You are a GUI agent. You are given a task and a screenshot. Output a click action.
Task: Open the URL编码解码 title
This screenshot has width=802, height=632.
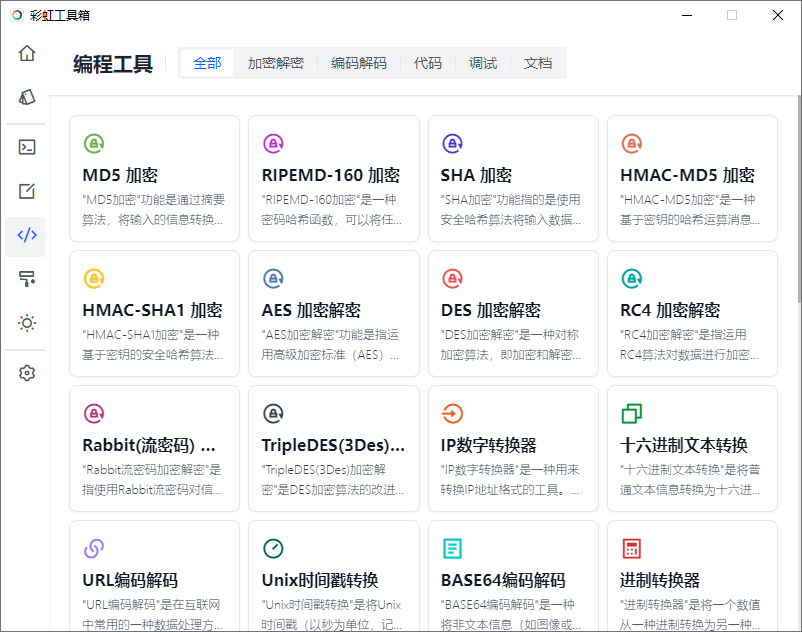130,580
